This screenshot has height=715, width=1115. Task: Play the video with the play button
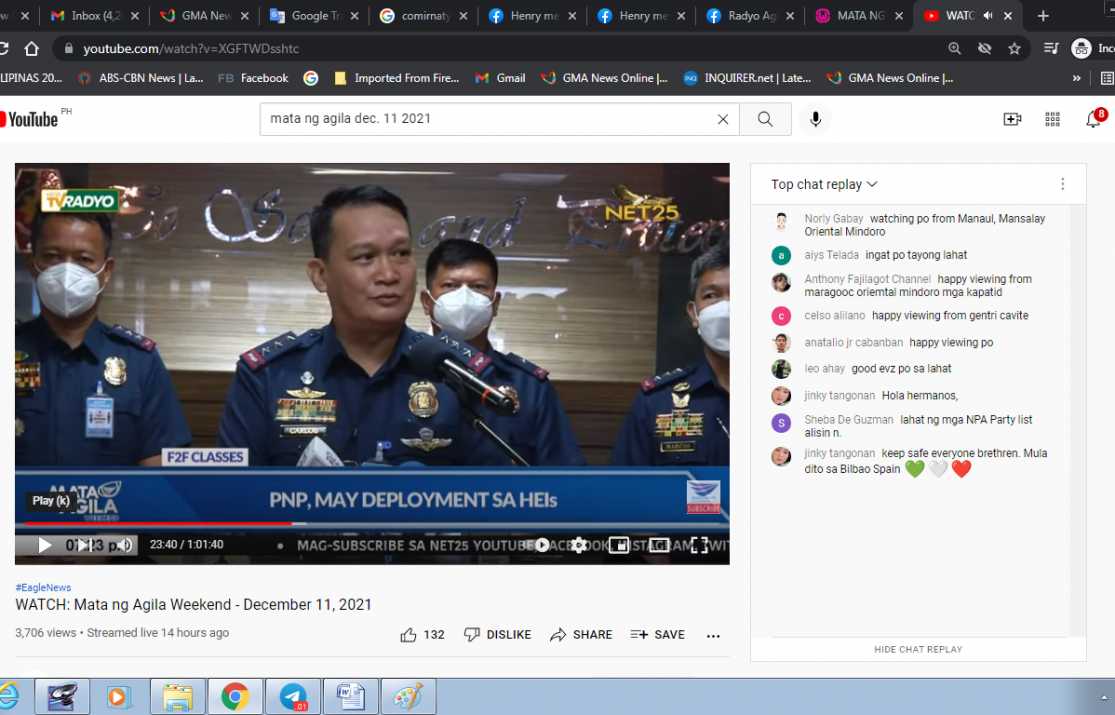point(44,545)
